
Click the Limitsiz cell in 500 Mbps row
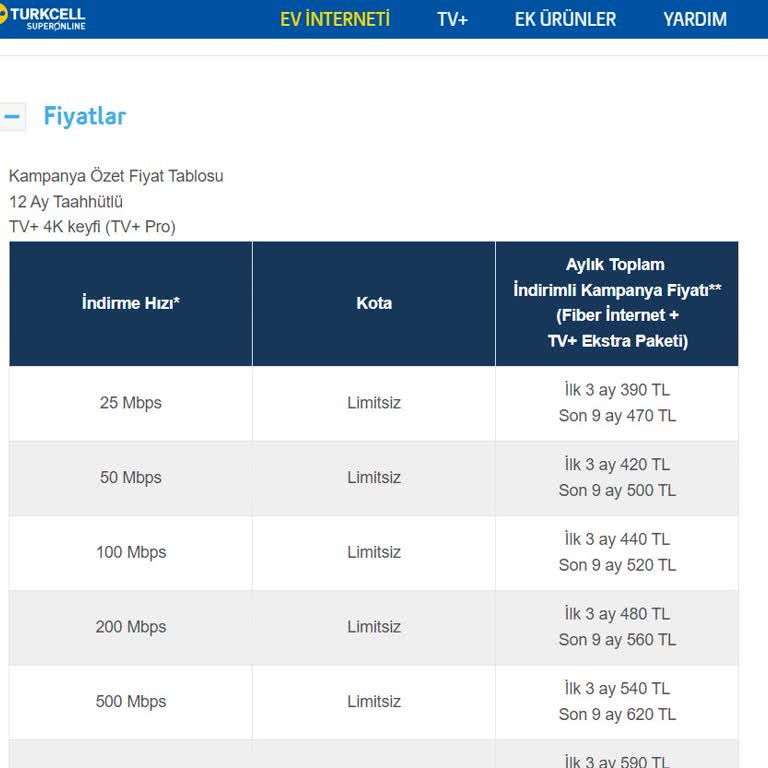click(374, 702)
